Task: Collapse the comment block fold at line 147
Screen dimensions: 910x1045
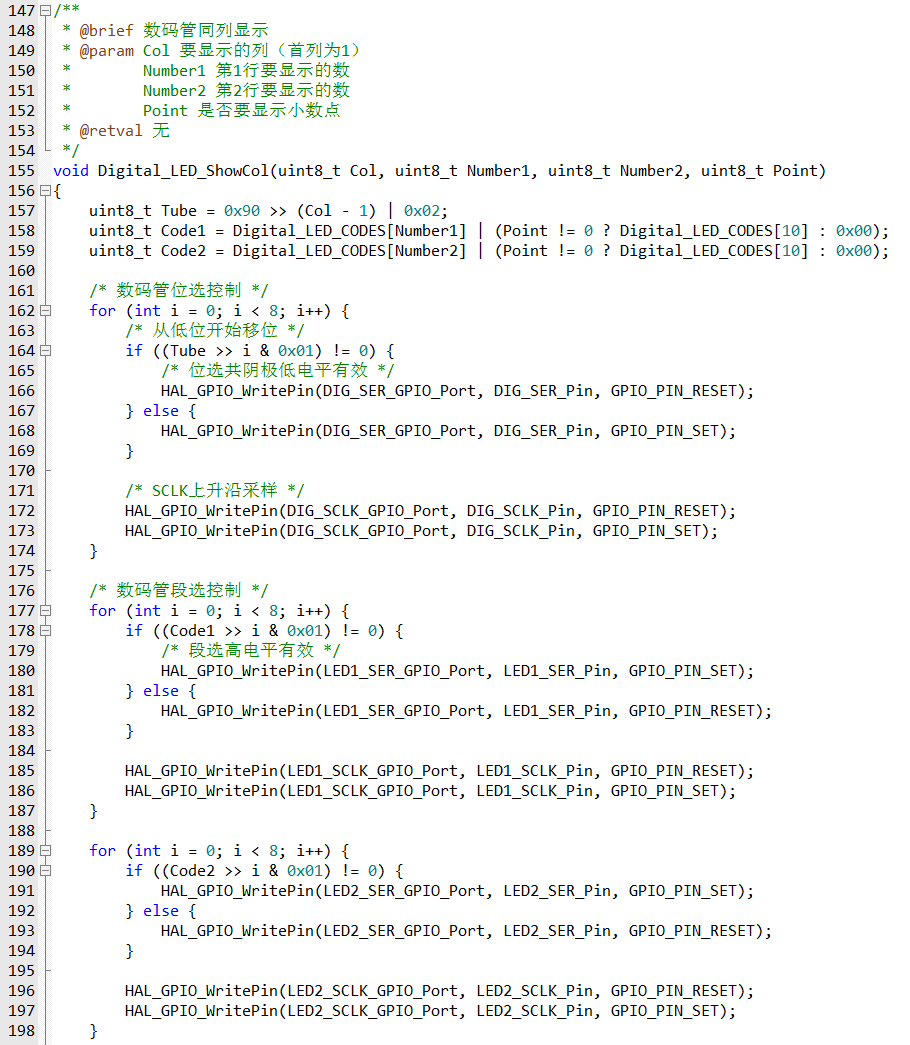Action: (x=45, y=11)
